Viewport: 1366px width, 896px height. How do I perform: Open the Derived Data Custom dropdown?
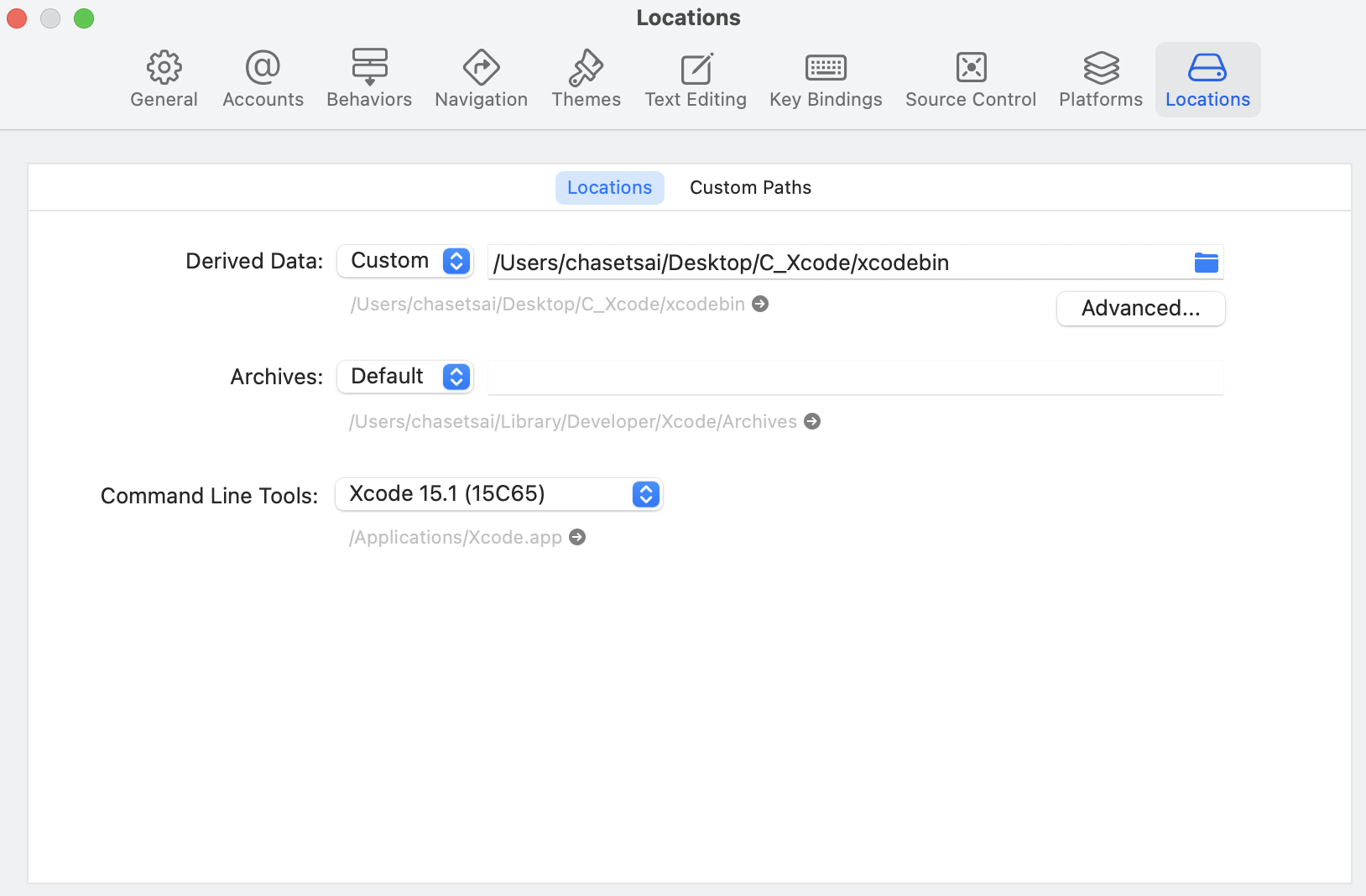pyautogui.click(x=405, y=261)
